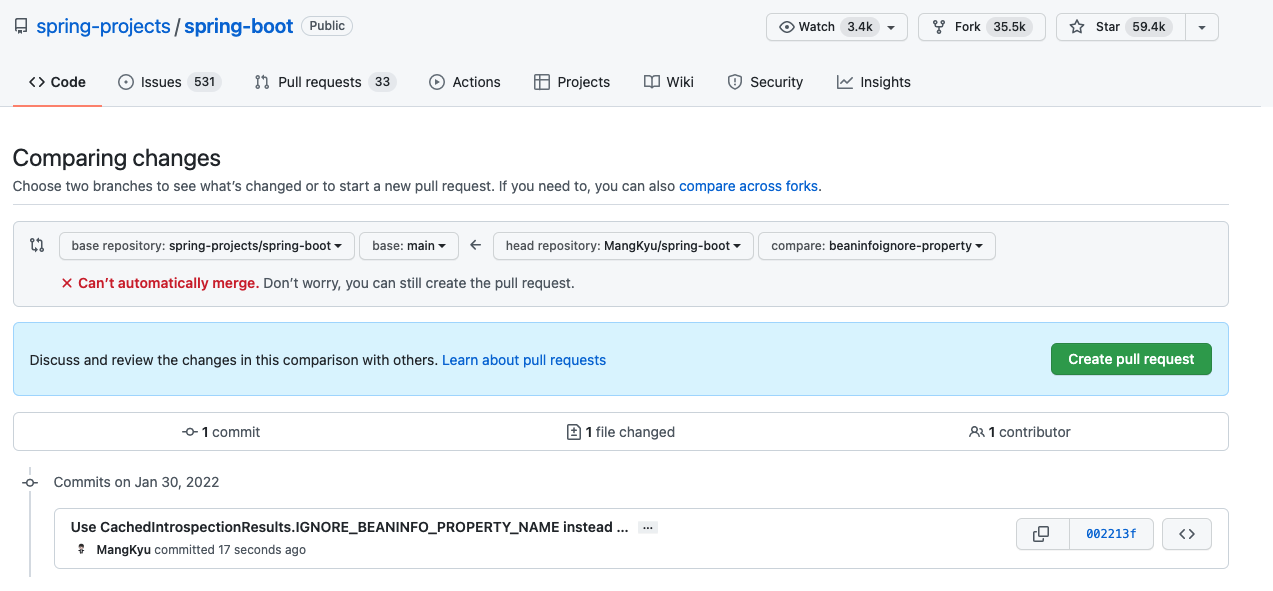Follow the compare across forks link

(x=750, y=186)
